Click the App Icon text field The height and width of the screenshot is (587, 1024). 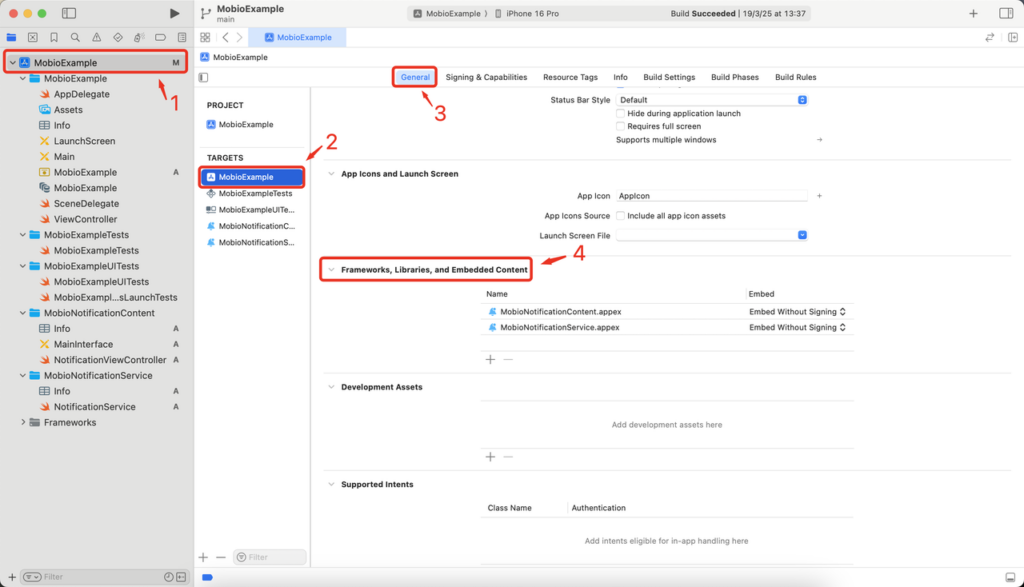click(x=711, y=196)
